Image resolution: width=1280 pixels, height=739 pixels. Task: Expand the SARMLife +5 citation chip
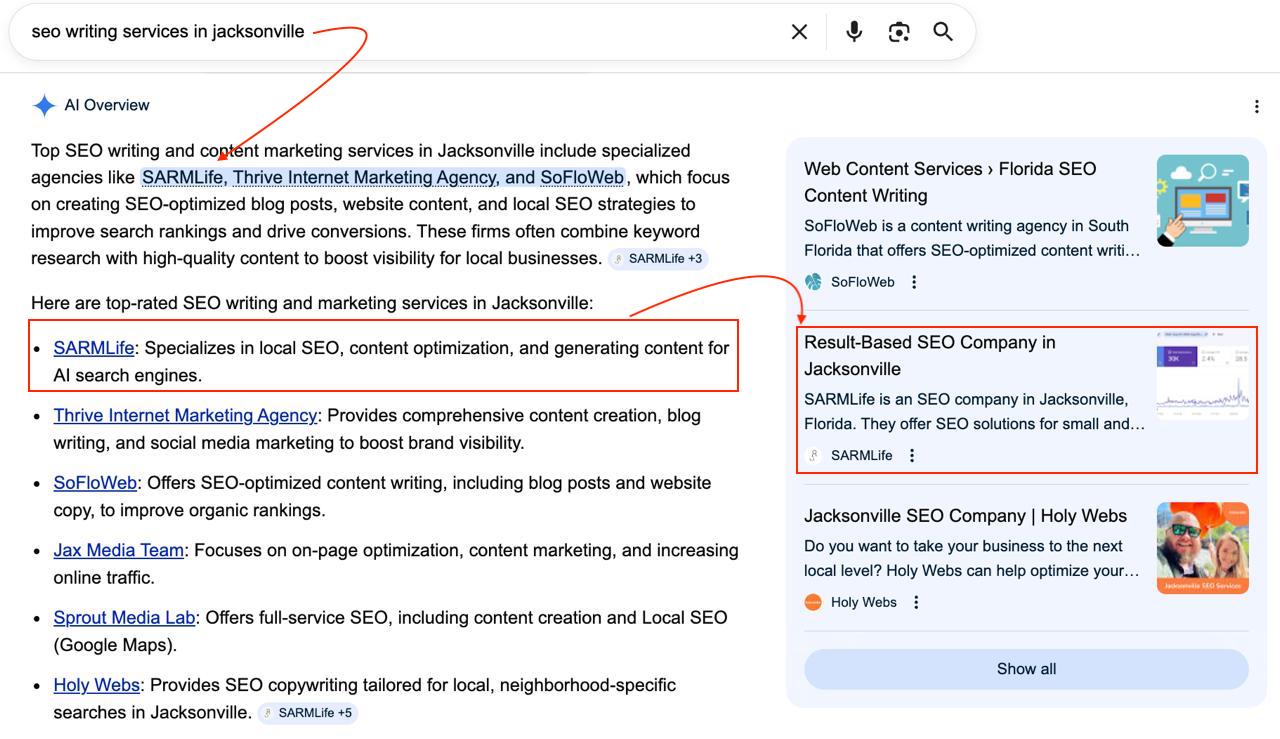(x=307, y=712)
